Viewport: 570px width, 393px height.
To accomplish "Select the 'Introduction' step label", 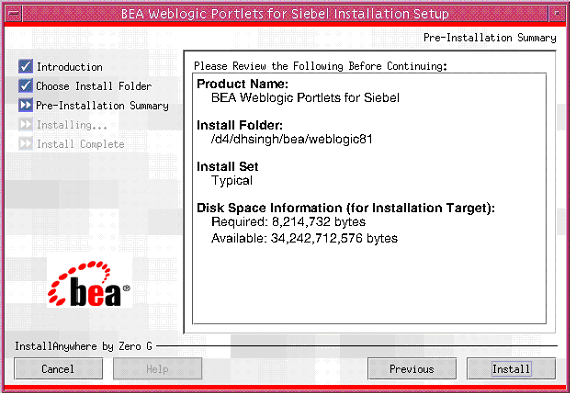I will 69,67.
